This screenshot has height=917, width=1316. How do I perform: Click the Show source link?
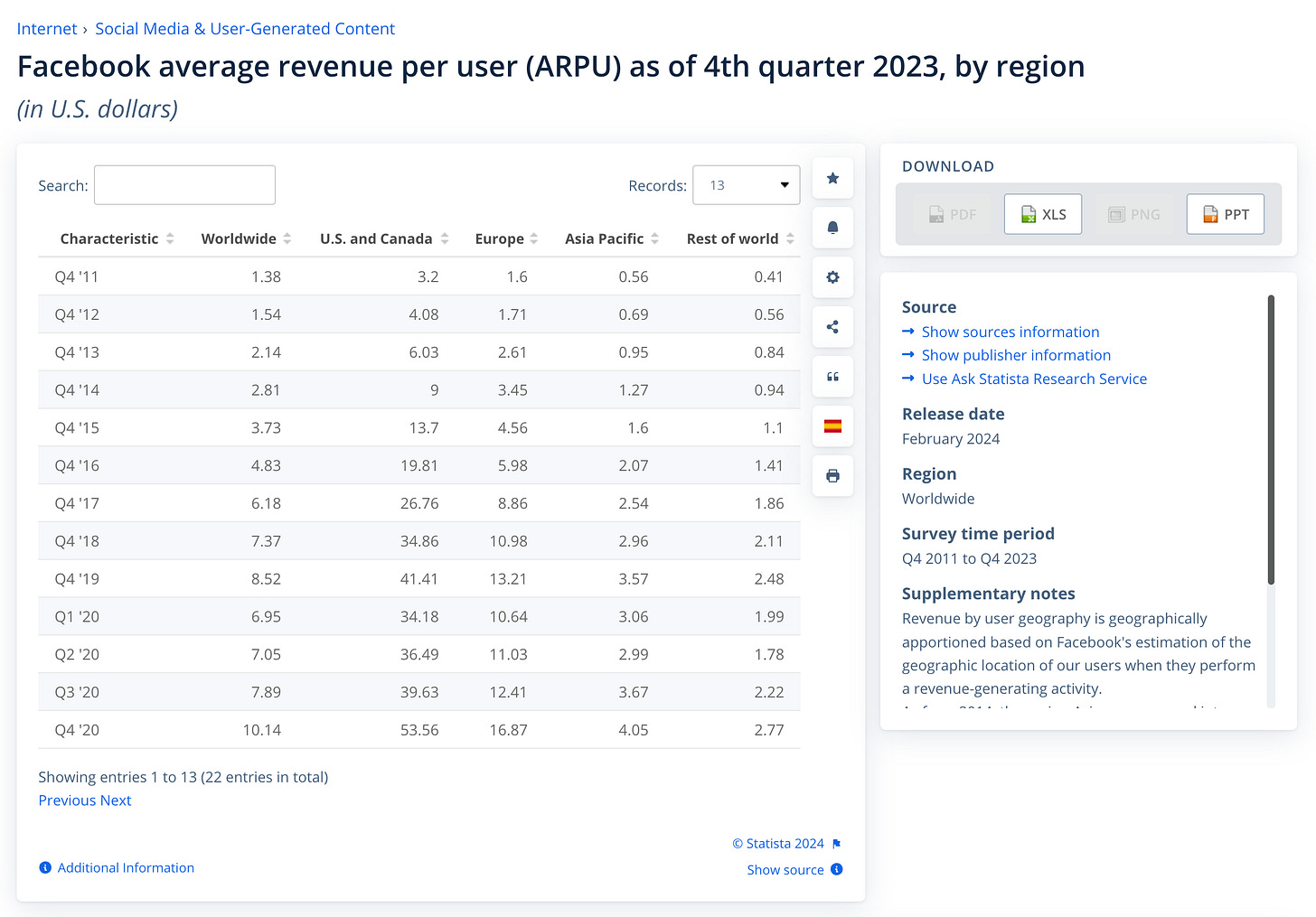tap(785, 870)
